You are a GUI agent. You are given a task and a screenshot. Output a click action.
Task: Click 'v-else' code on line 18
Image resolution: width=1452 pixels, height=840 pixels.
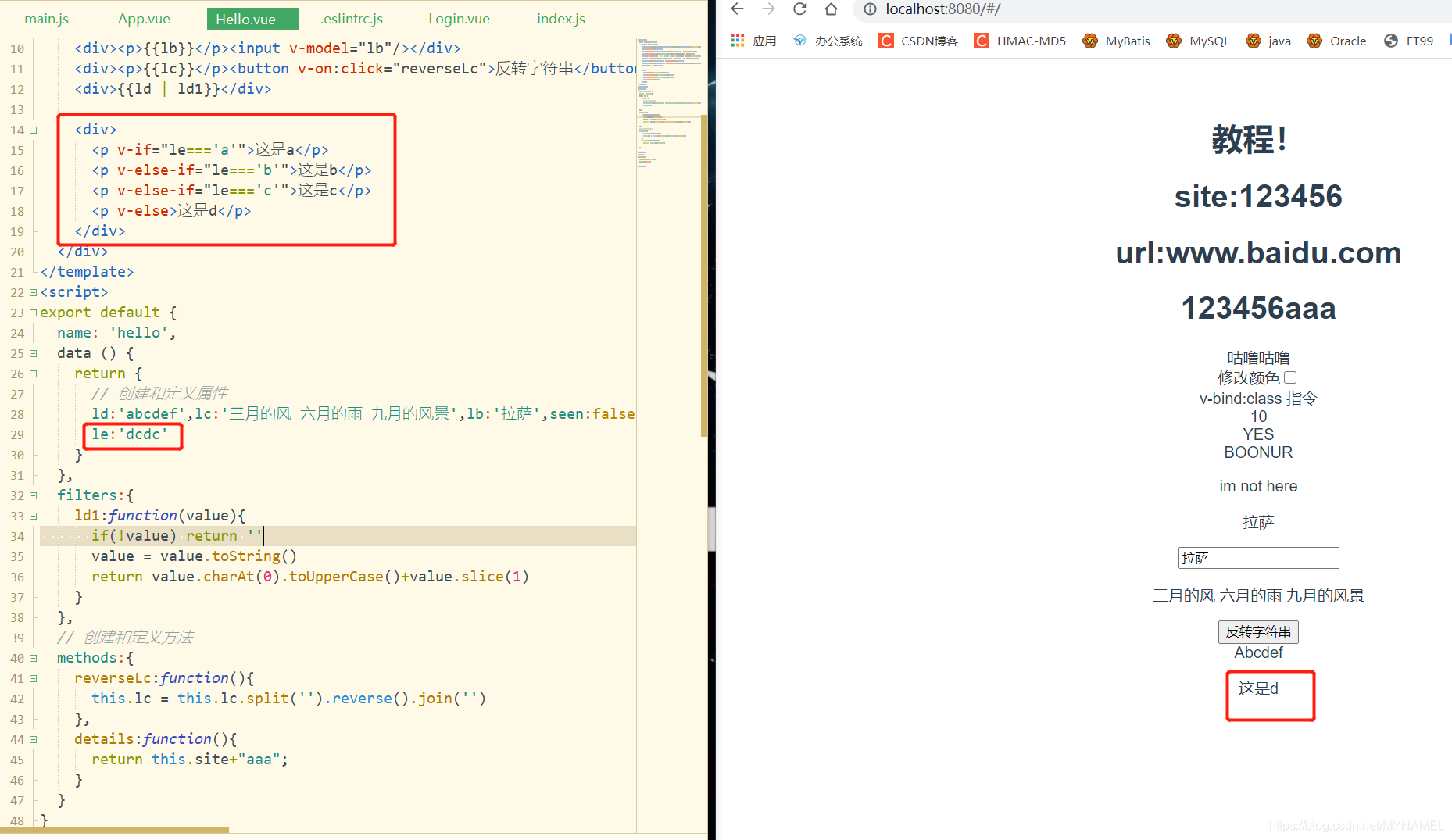pos(143,211)
